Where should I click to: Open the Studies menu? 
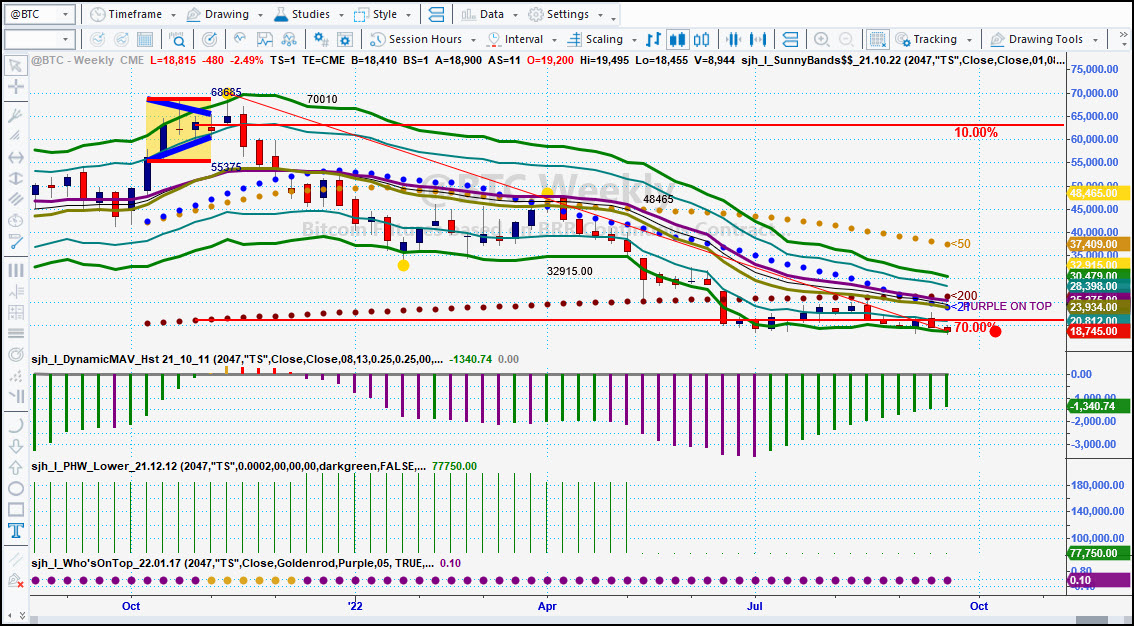pos(310,14)
